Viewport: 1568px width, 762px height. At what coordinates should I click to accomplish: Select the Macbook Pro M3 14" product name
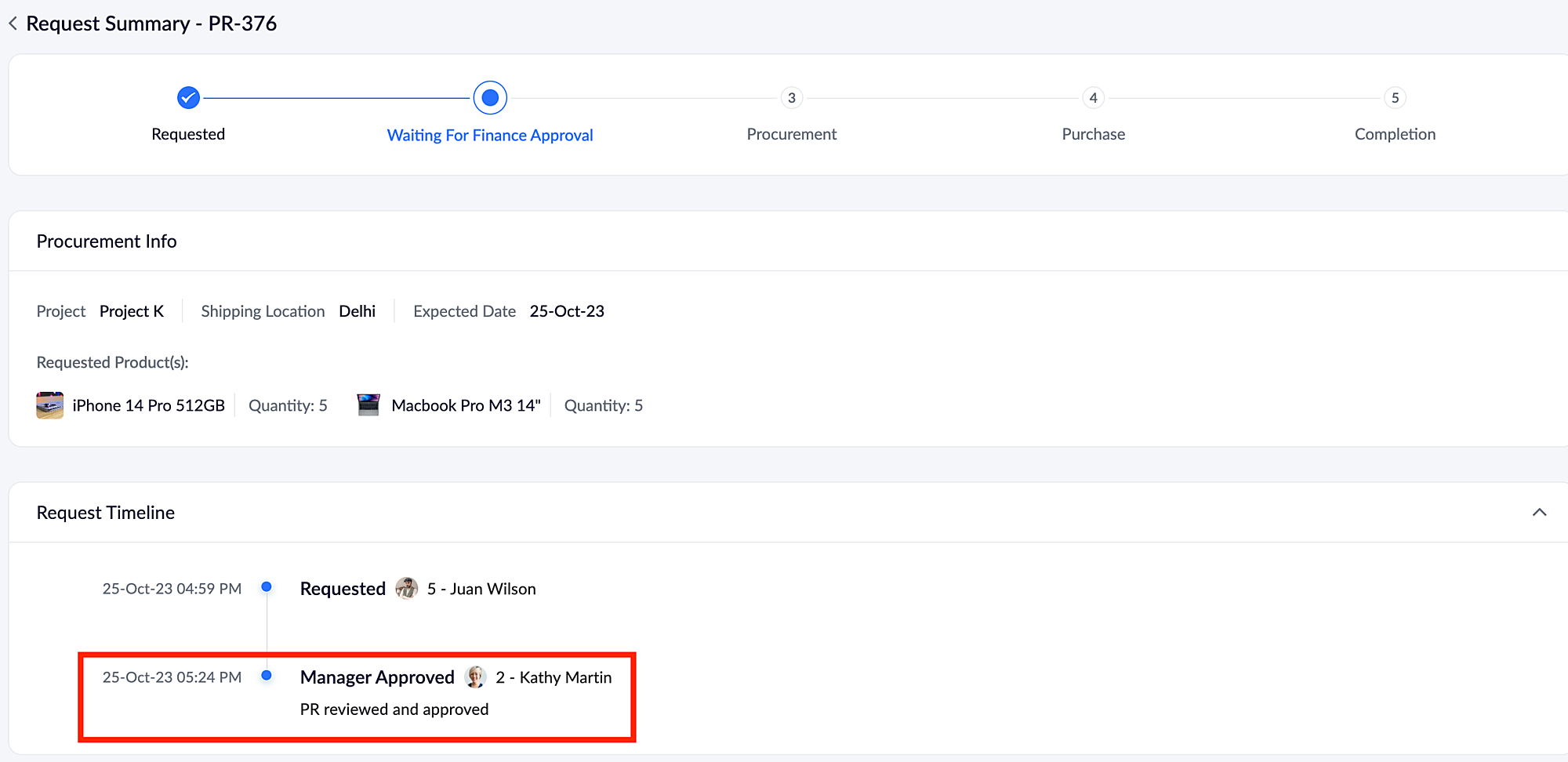point(466,405)
